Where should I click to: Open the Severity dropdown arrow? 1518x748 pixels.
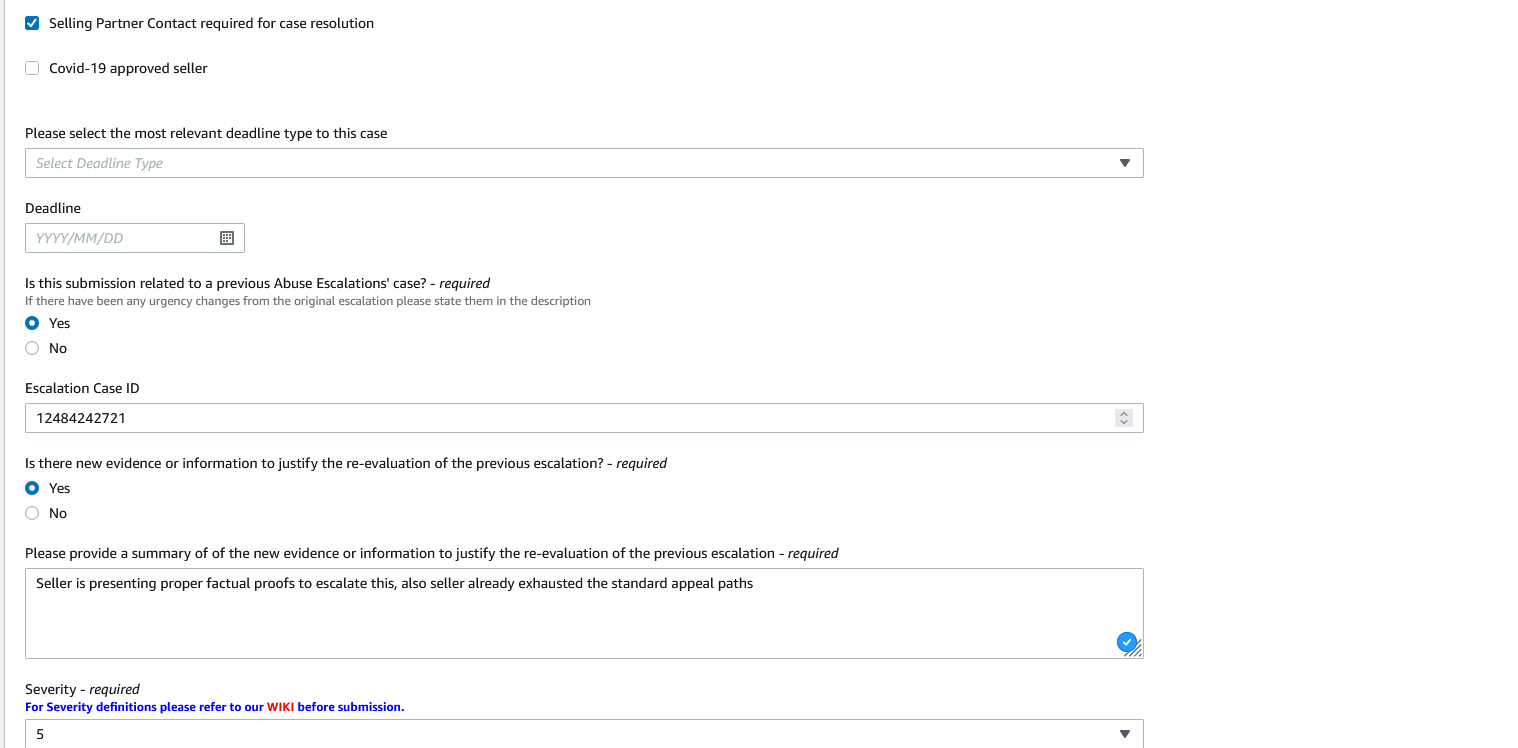pos(1124,734)
